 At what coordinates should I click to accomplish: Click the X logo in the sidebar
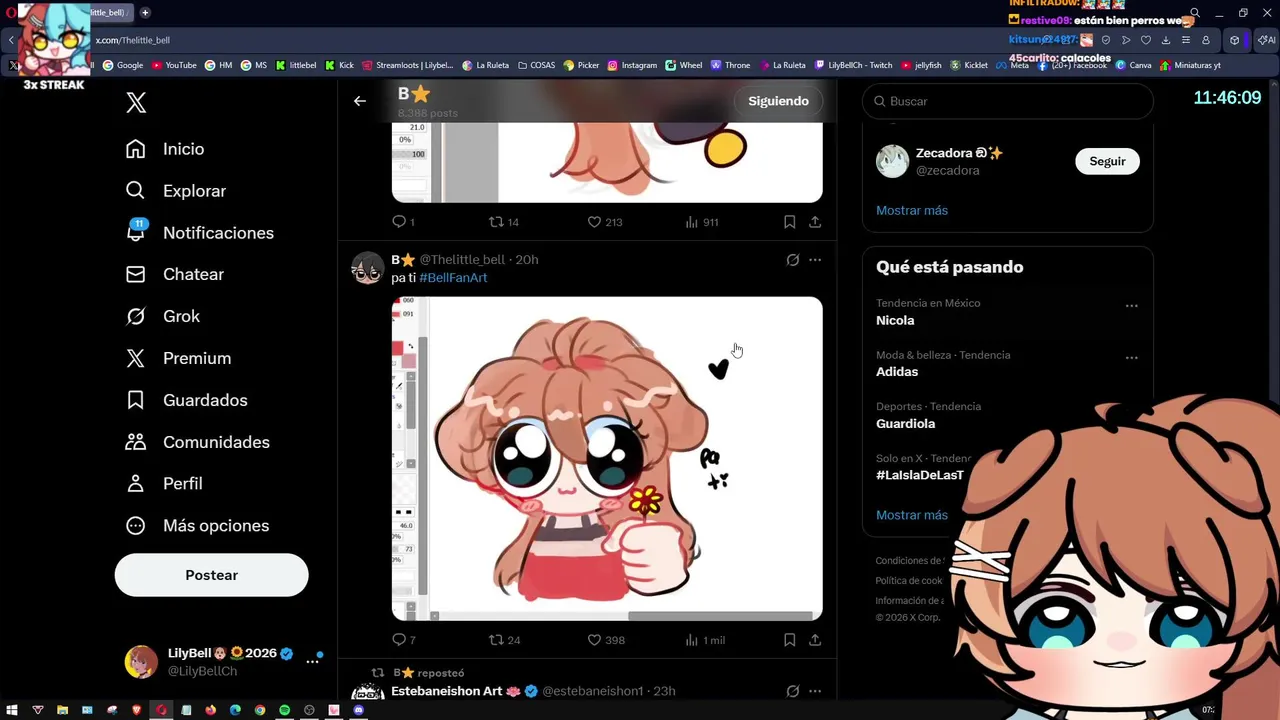(136, 102)
